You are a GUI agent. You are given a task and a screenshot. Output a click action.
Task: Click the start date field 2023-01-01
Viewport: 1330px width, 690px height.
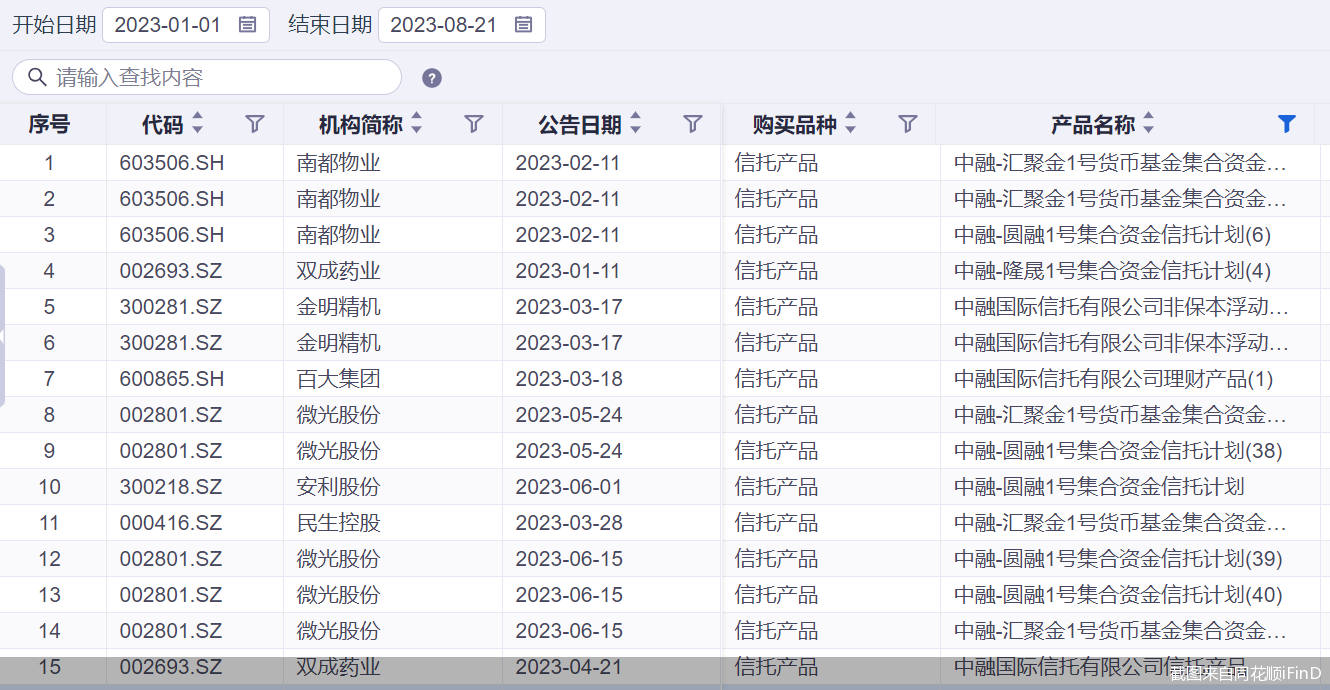pyautogui.click(x=186, y=25)
